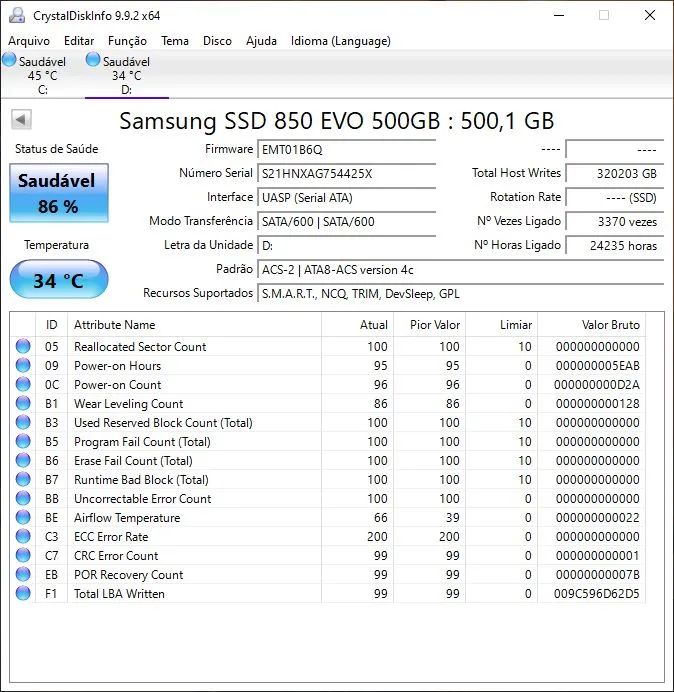Open the Tema menu

click(175, 41)
